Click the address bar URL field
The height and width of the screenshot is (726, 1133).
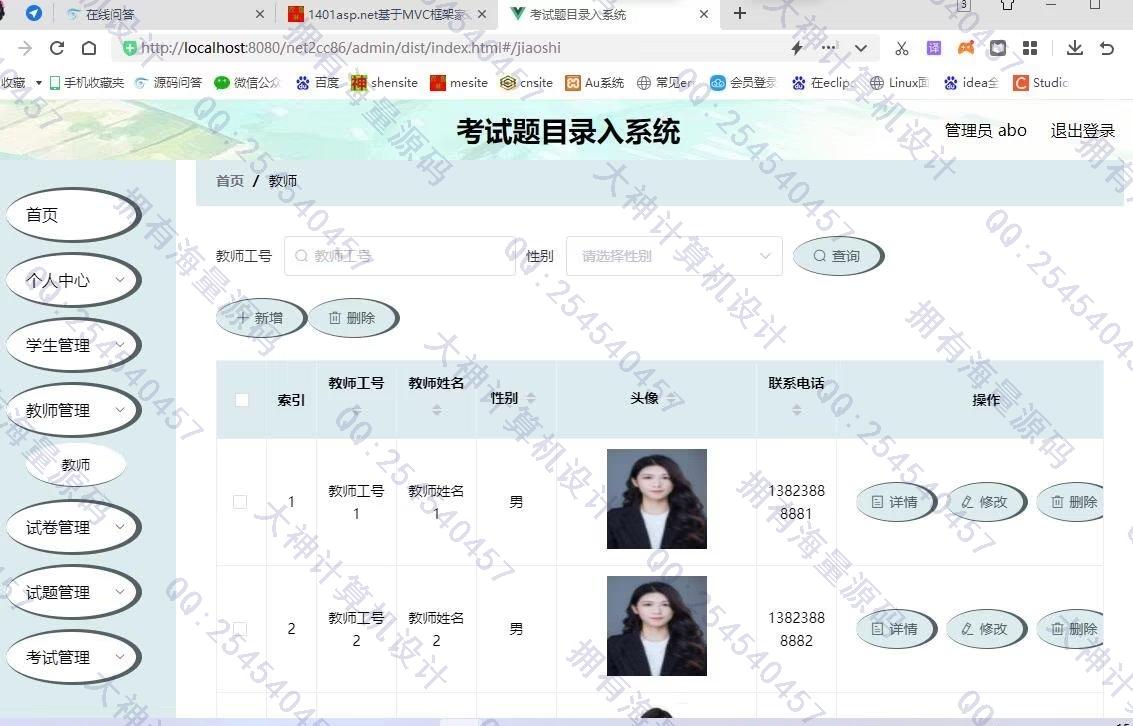coord(448,48)
